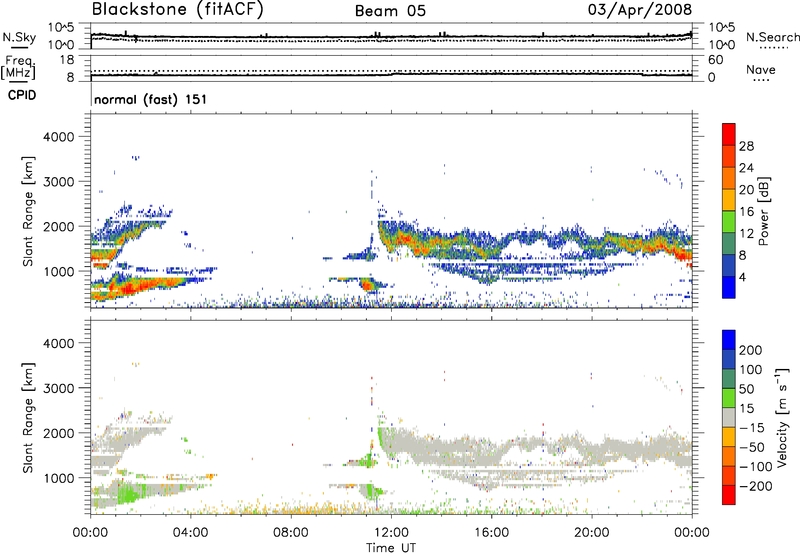Screen dimensions: 800x554
Task: Click the "CPID" label
Action: point(22,95)
